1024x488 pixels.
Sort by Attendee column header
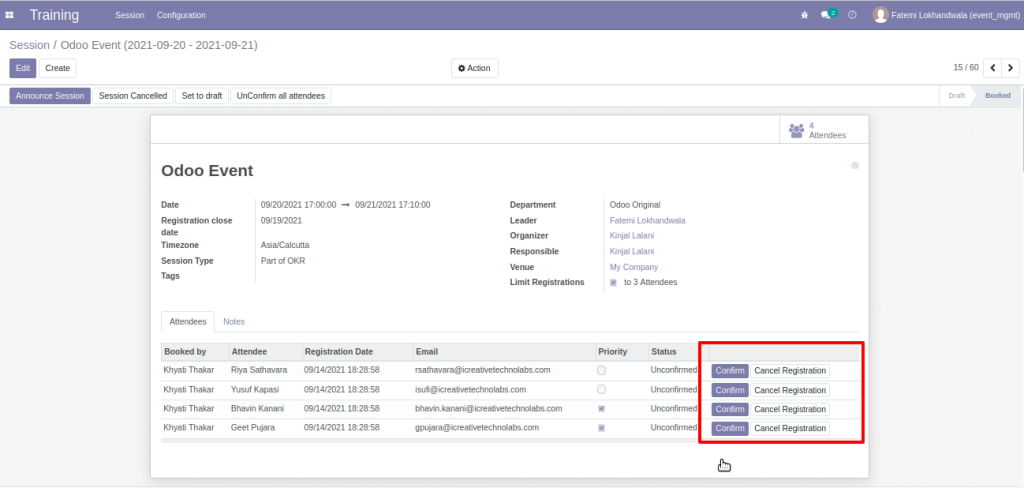pyautogui.click(x=265, y=351)
